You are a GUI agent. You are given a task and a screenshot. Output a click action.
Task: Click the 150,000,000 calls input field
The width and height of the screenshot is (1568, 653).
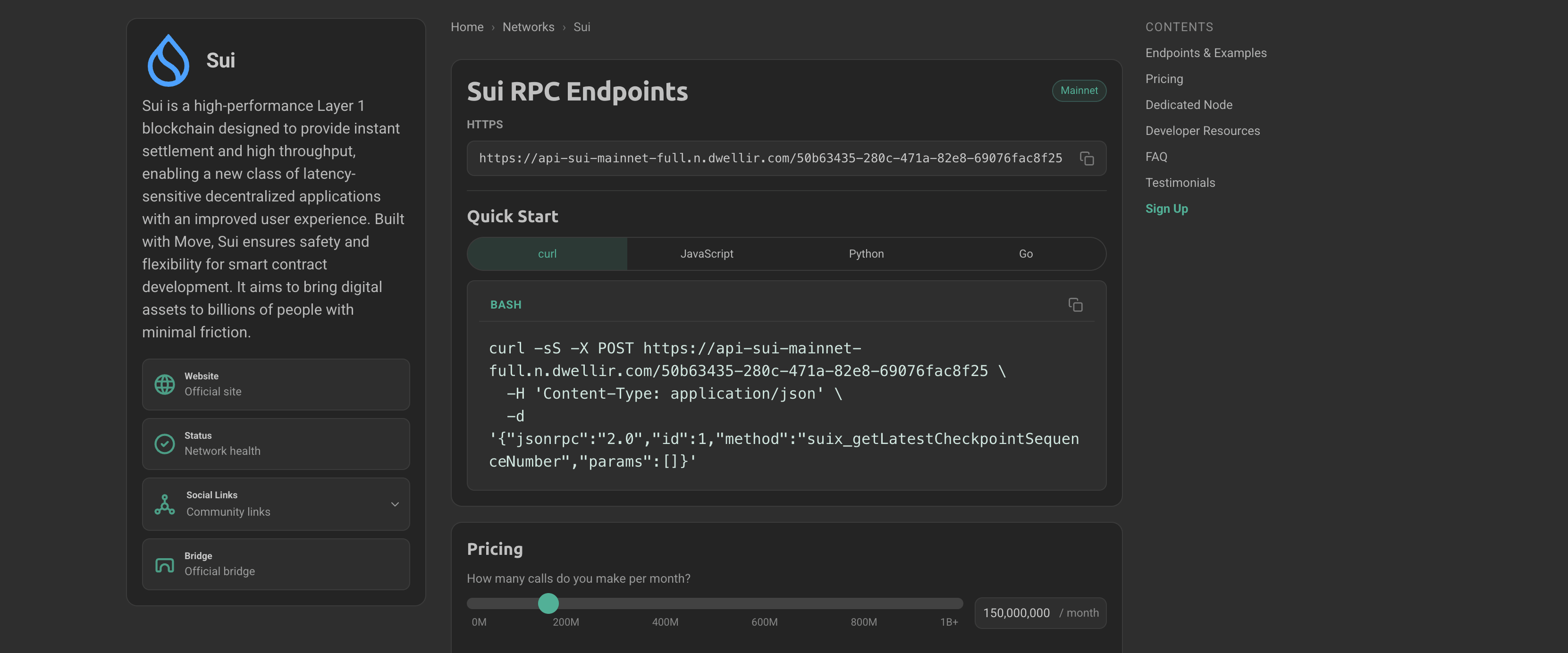[1040, 613]
